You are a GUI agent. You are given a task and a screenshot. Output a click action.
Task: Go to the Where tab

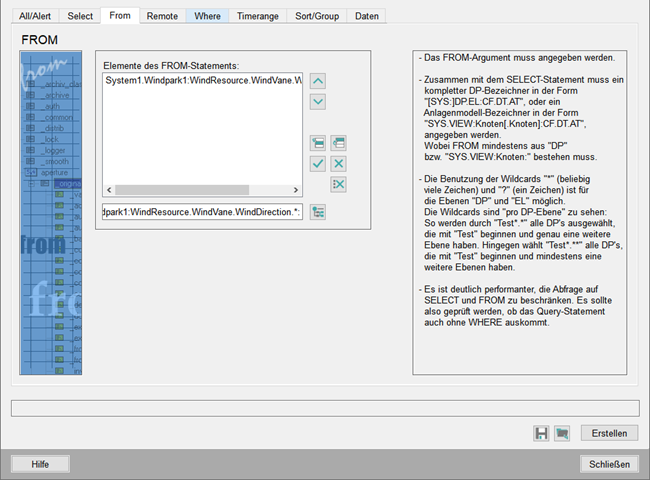pyautogui.click(x=208, y=16)
